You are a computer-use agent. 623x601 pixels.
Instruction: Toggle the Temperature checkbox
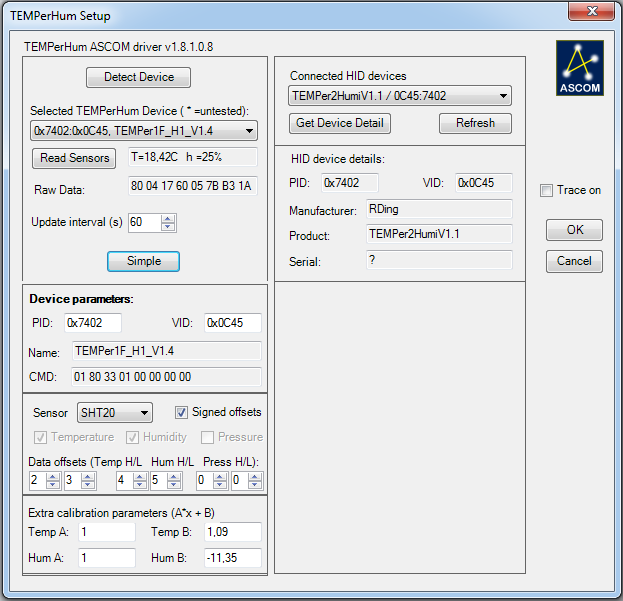(x=40, y=437)
